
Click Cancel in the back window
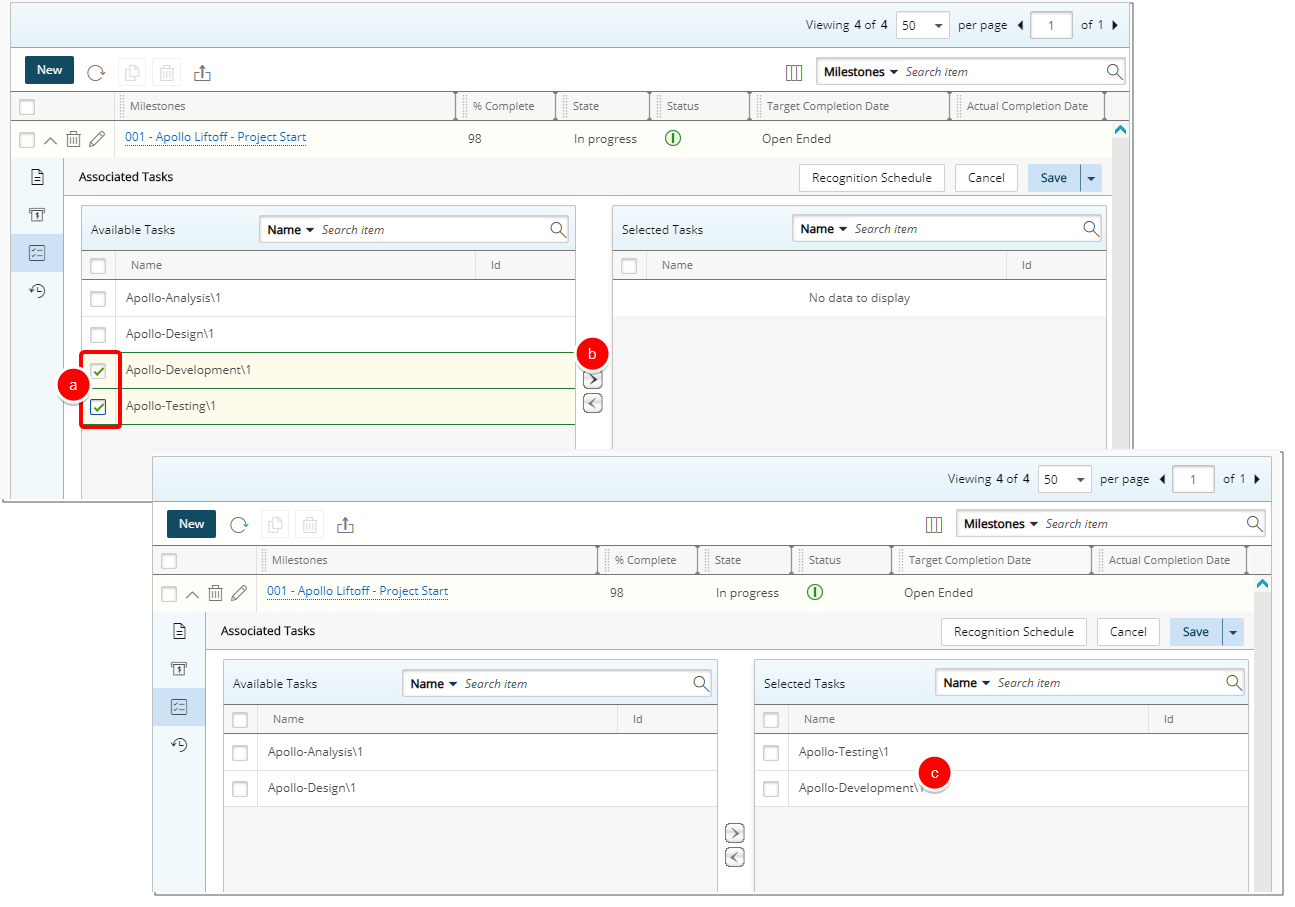pyautogui.click(x=986, y=178)
